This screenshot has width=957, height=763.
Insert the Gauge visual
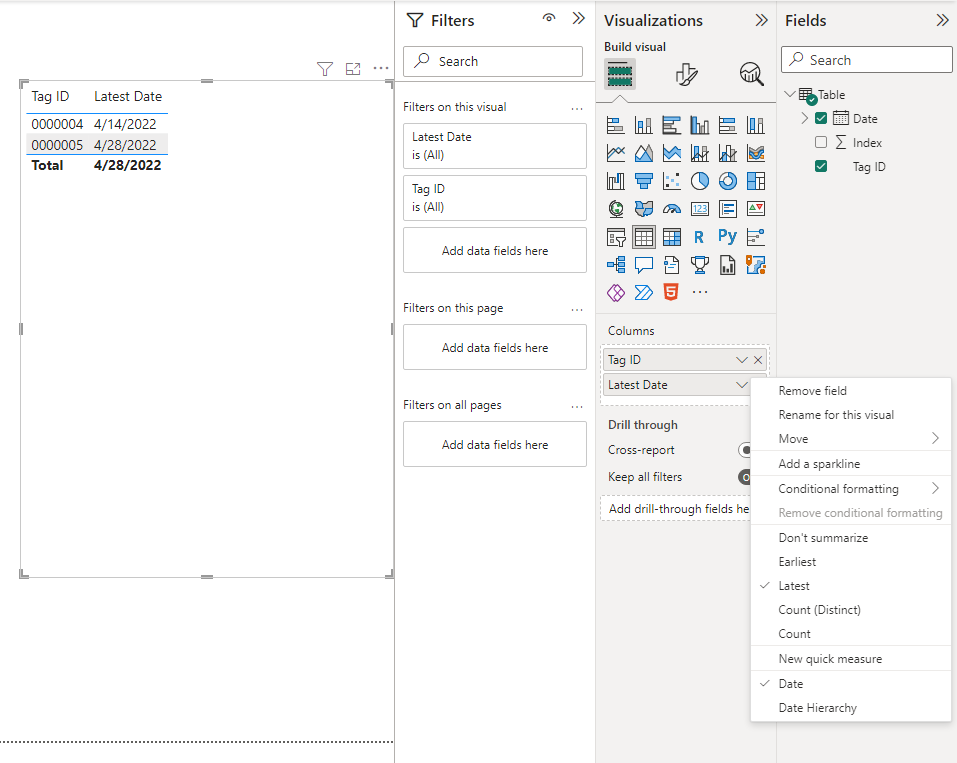click(671, 209)
